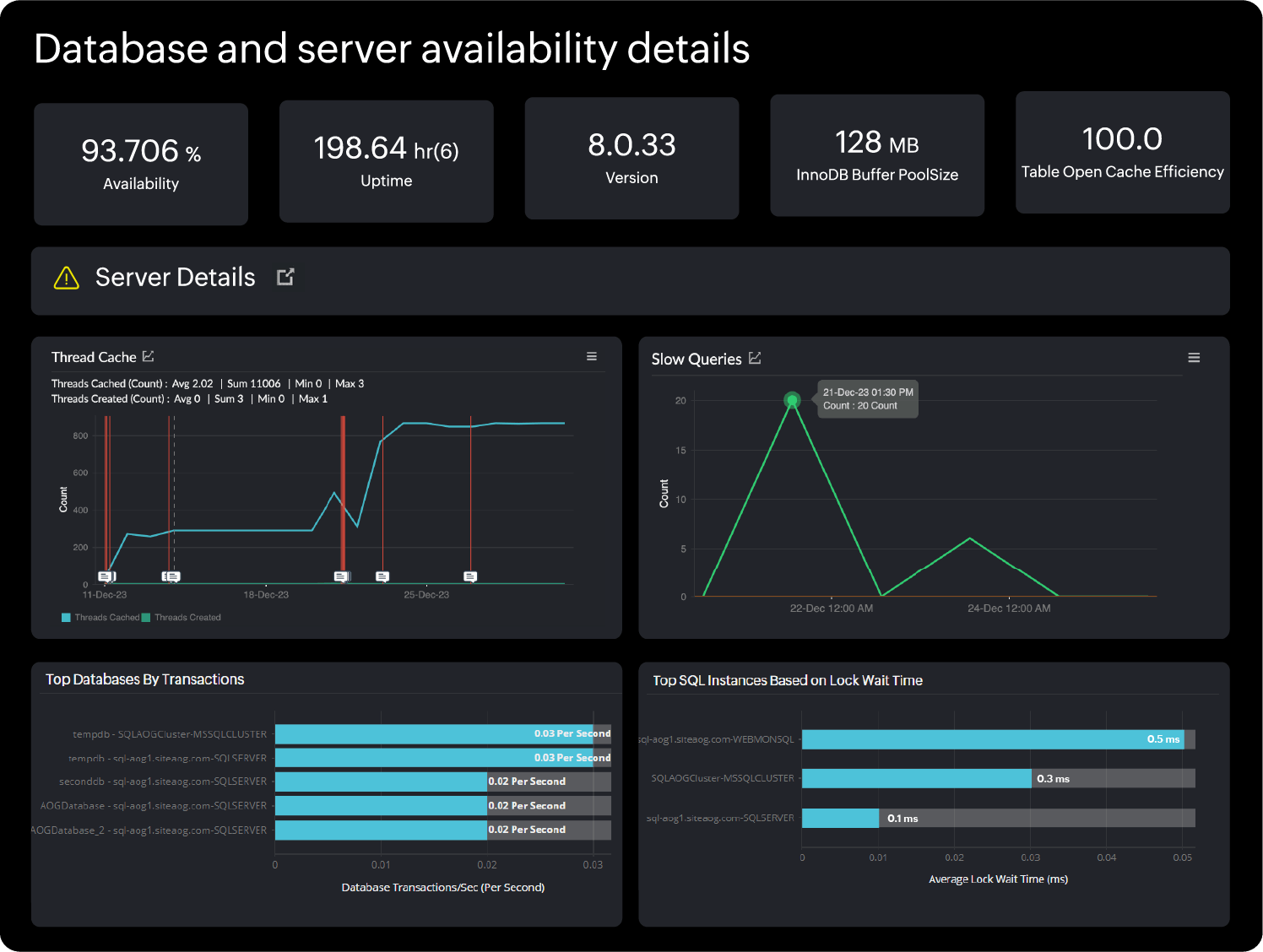Viewport: 1263px width, 952px height.
Task: Select the 93.706 % Availability card
Action: [141, 164]
